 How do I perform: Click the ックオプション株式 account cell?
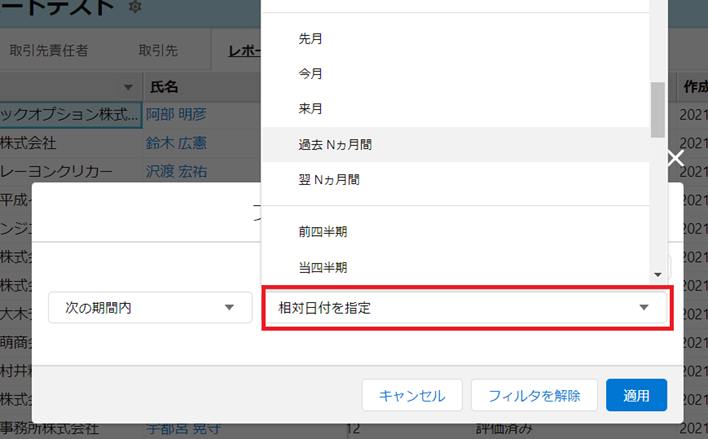pos(71,115)
